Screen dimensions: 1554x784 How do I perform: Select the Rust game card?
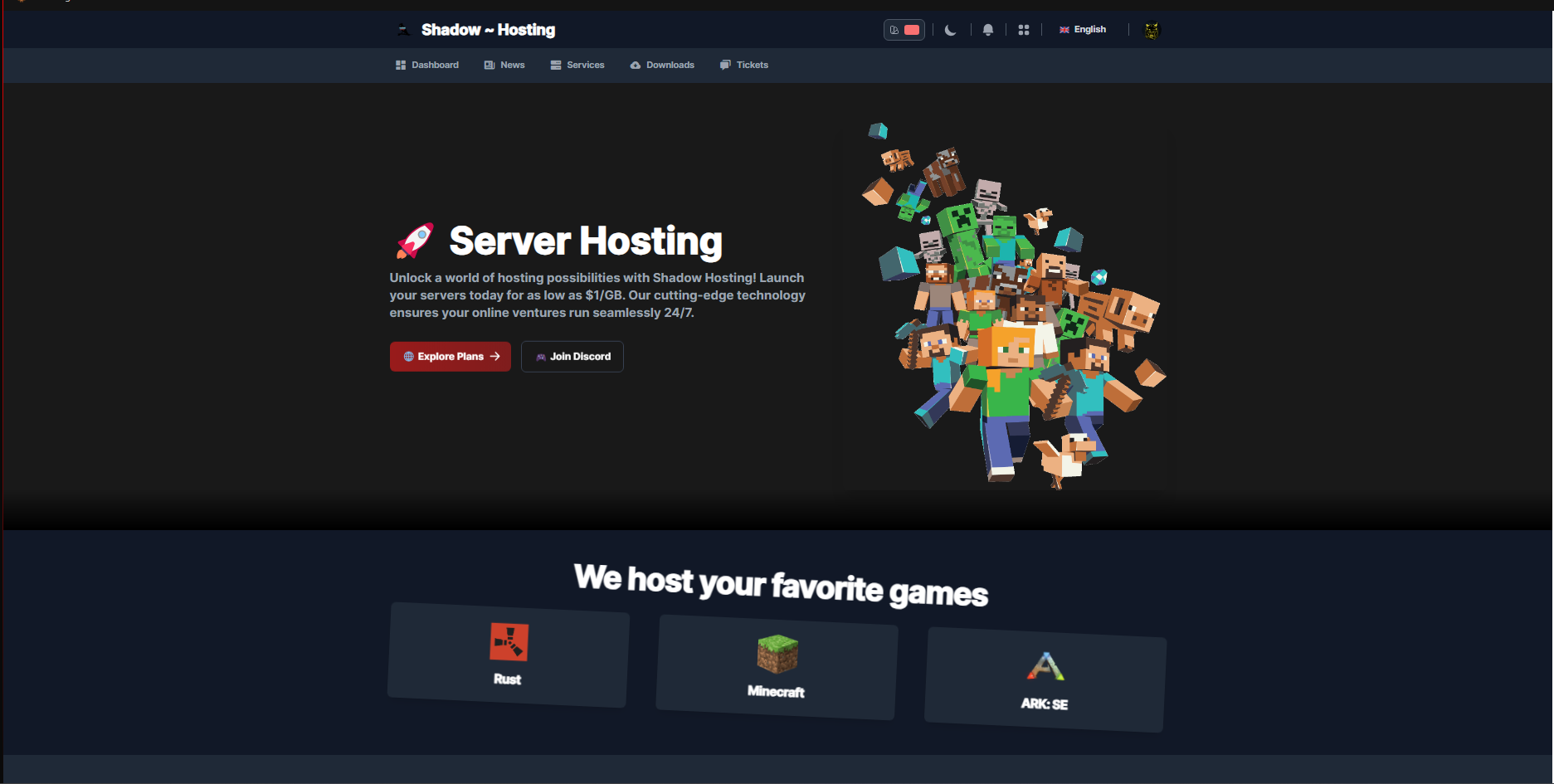(x=509, y=655)
